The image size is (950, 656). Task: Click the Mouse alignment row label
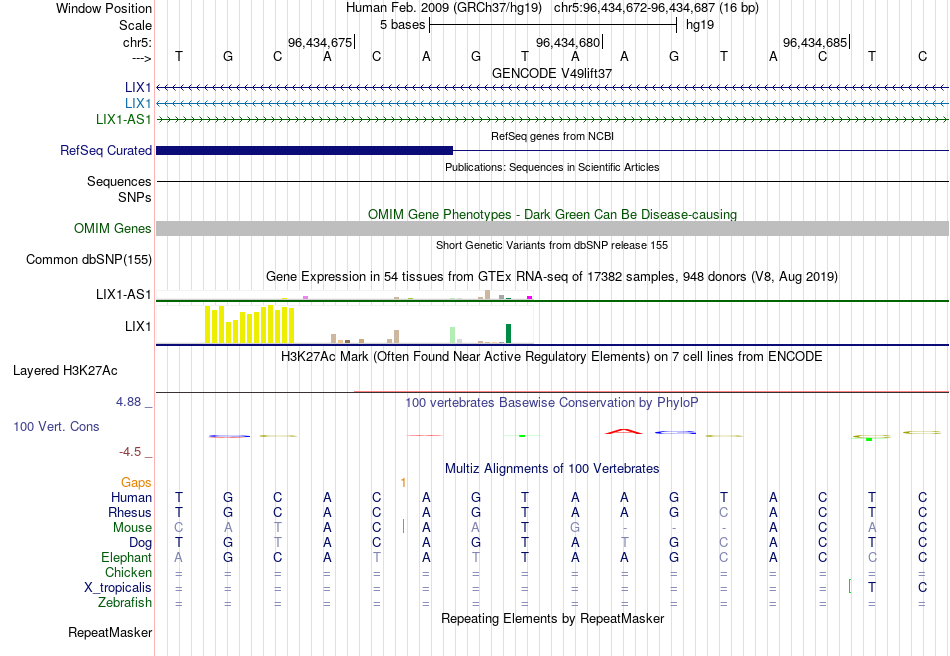tap(132, 528)
